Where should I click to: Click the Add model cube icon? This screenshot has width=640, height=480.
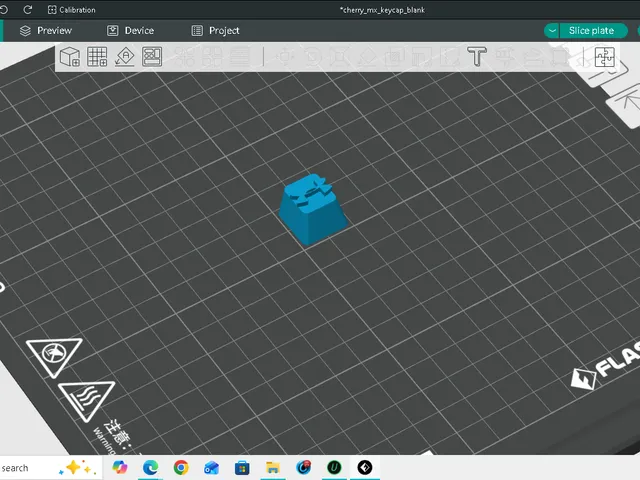70,57
